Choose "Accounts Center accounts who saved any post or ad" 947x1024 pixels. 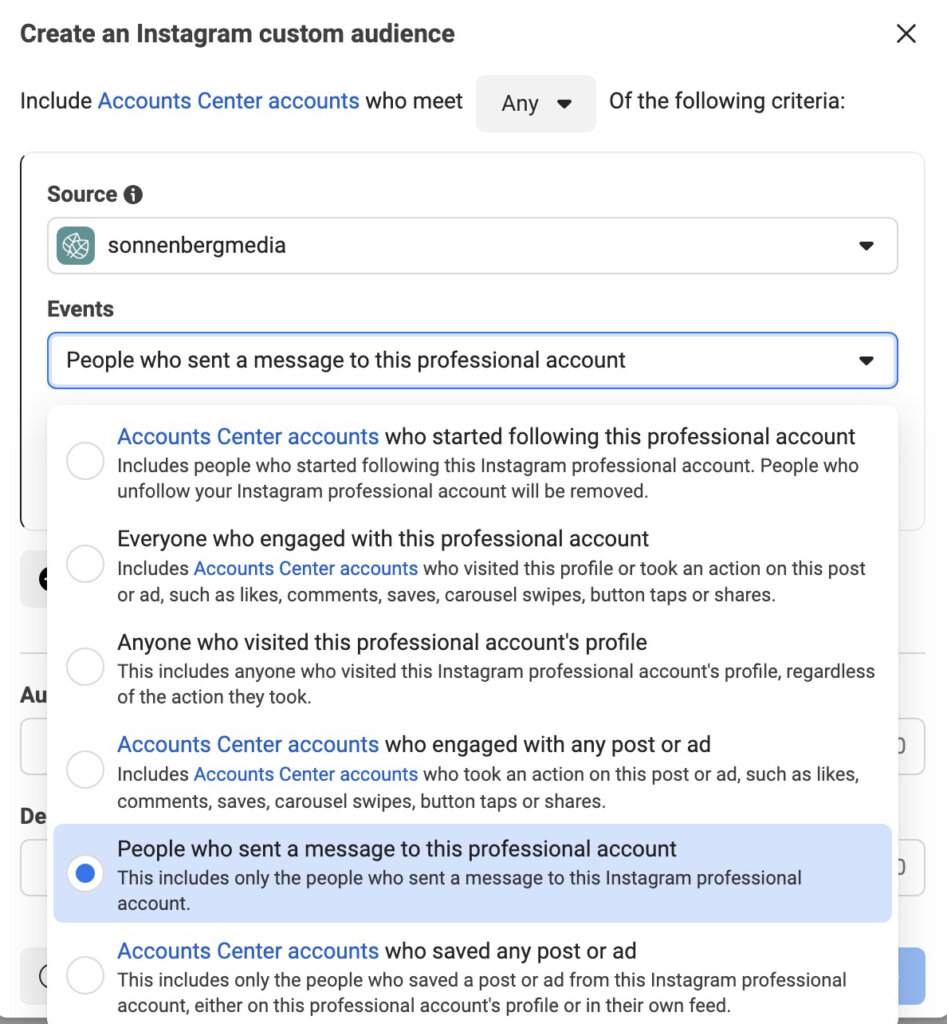85,975
